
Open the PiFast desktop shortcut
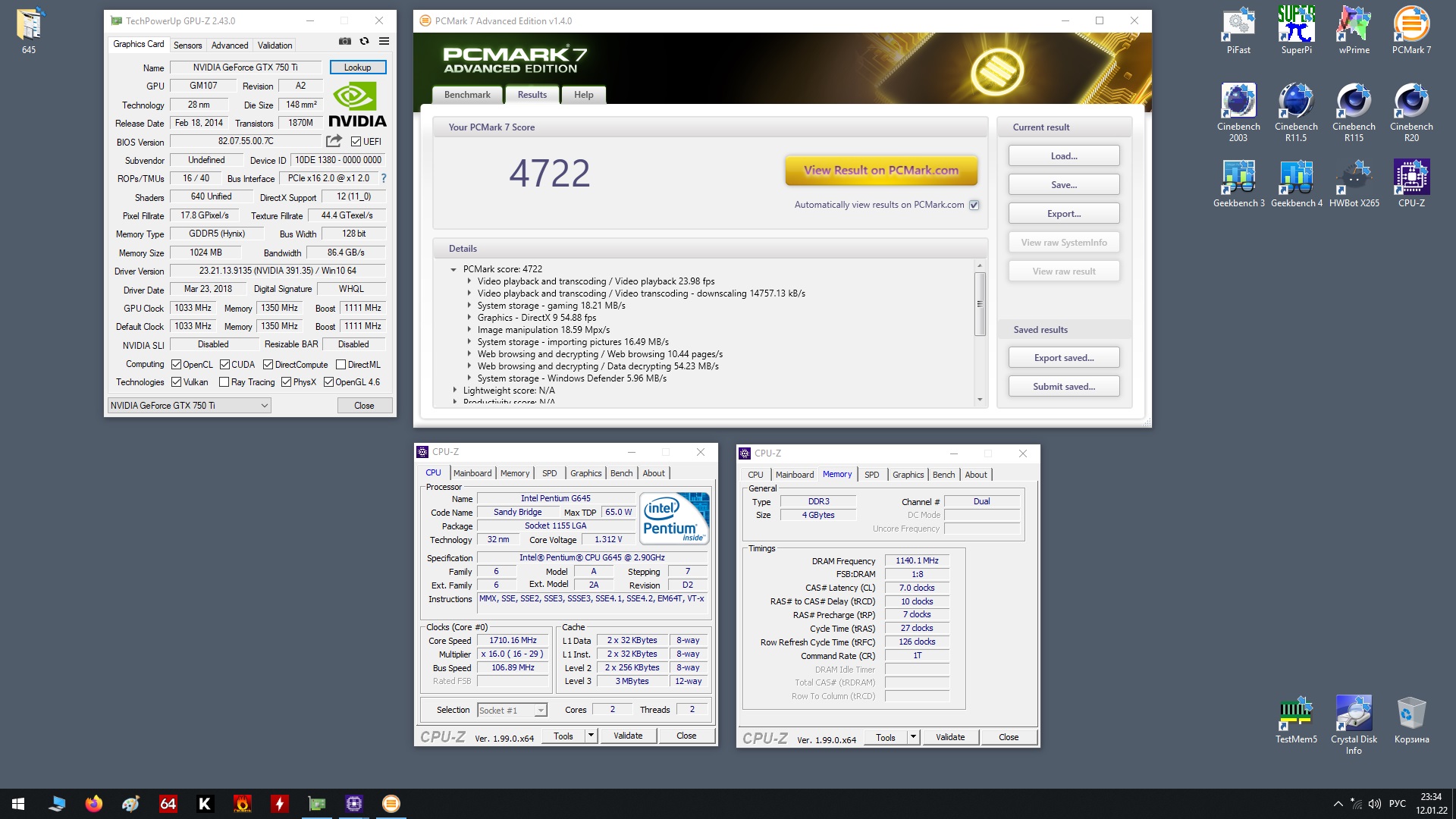pyautogui.click(x=1238, y=30)
